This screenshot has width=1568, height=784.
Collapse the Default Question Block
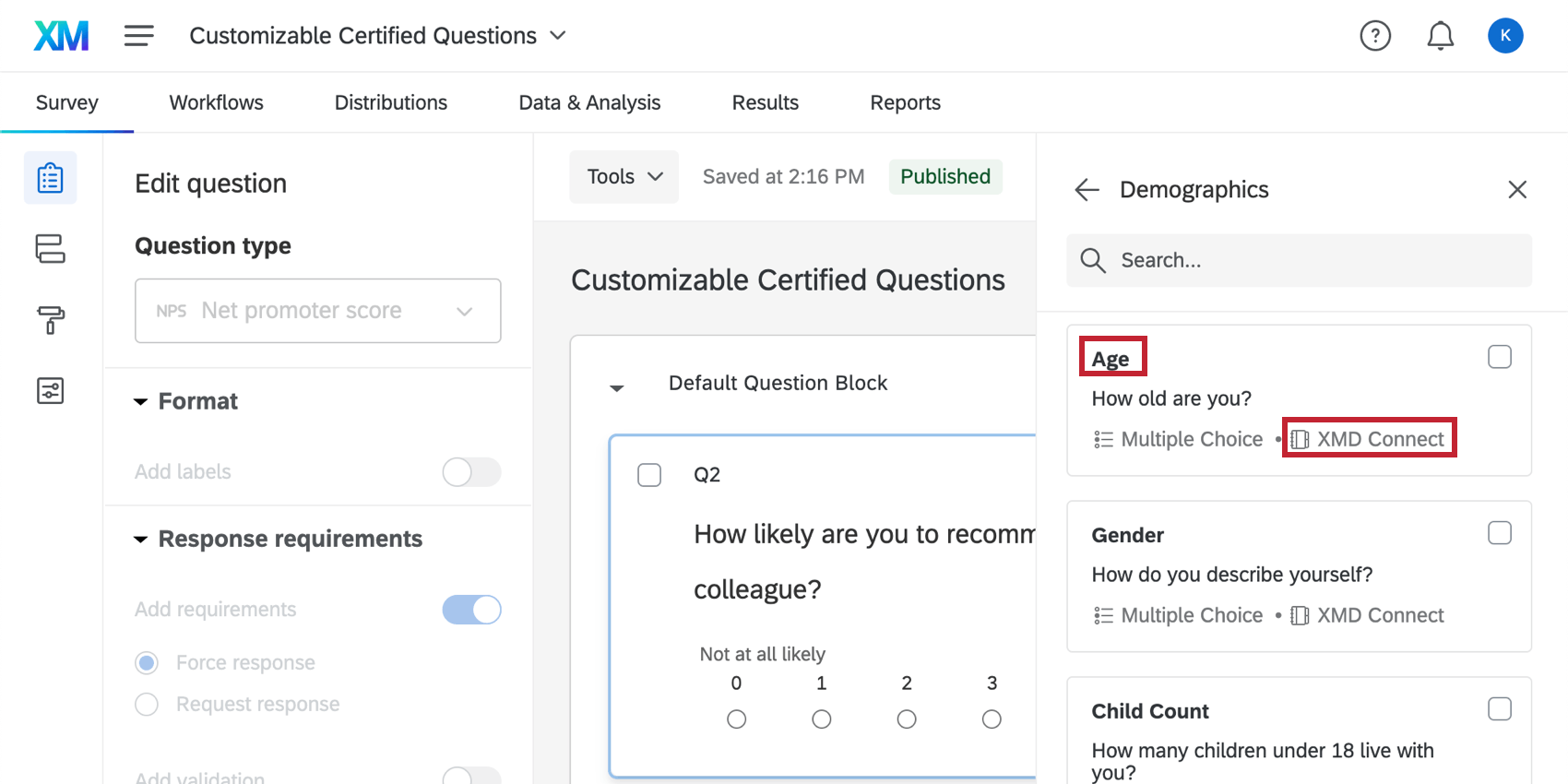tap(617, 388)
